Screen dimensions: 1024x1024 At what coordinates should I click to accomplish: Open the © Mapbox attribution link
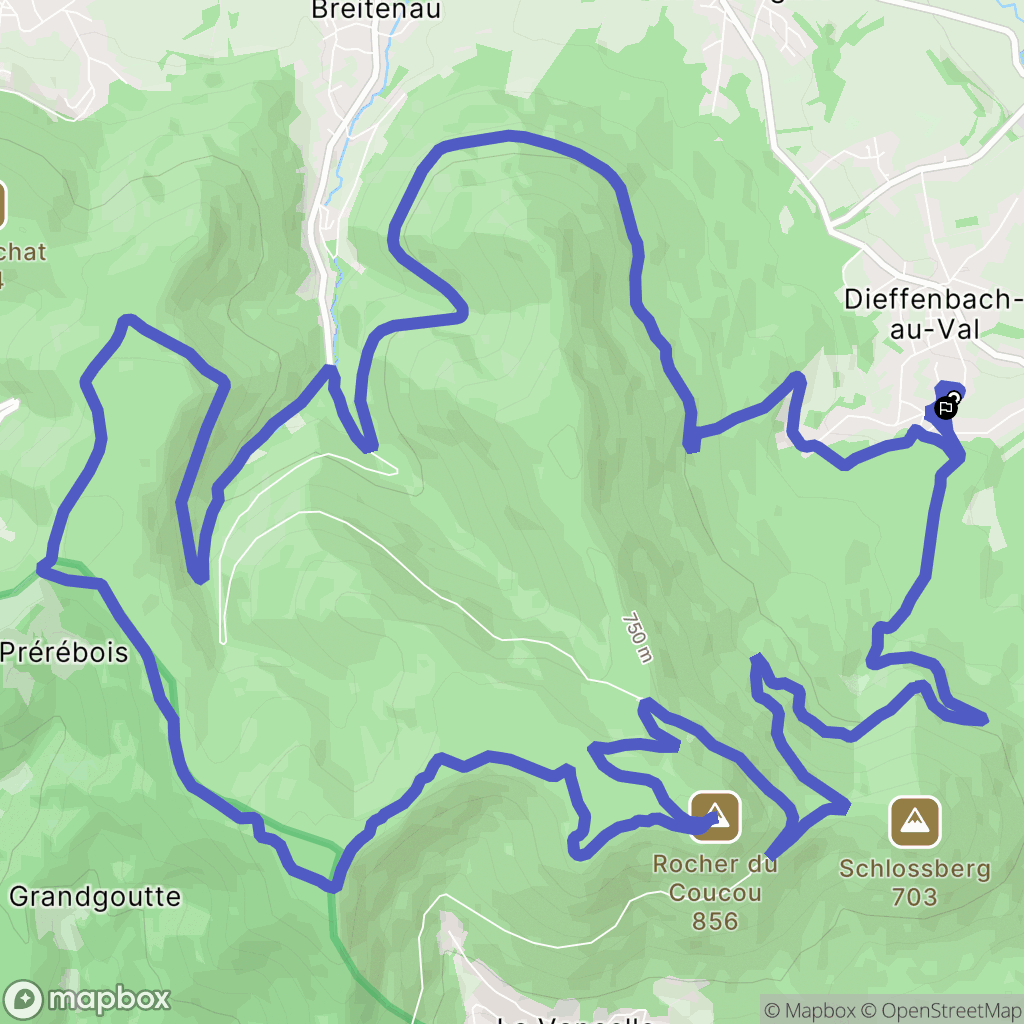808,1010
